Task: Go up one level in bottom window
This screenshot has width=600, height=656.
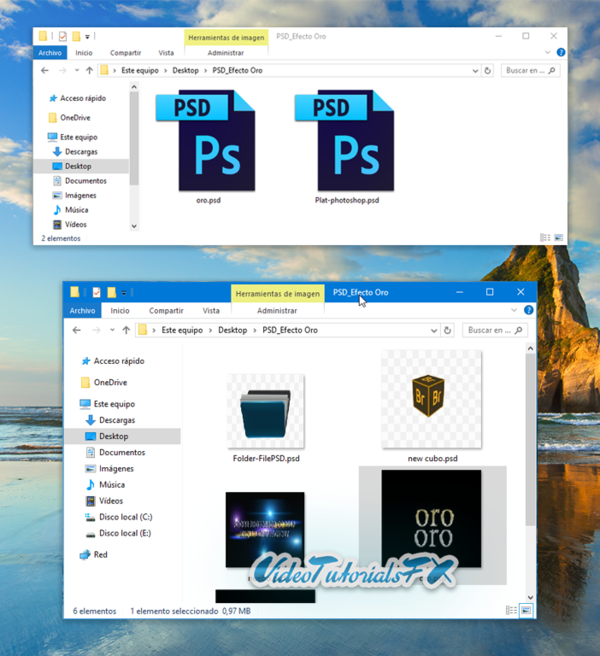Action: click(x=126, y=330)
